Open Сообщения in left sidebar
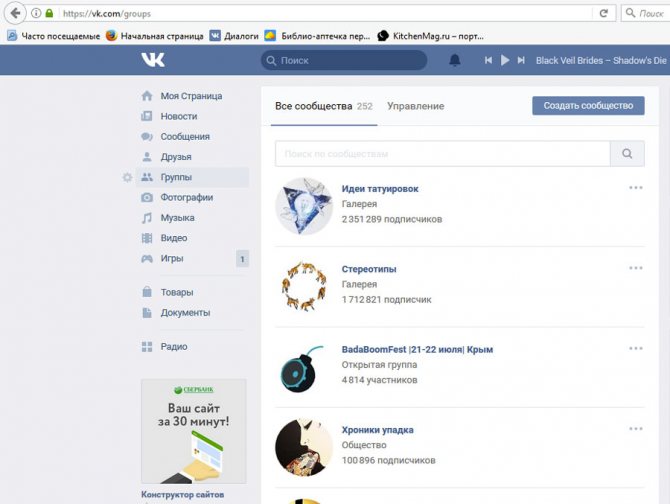 point(185,137)
